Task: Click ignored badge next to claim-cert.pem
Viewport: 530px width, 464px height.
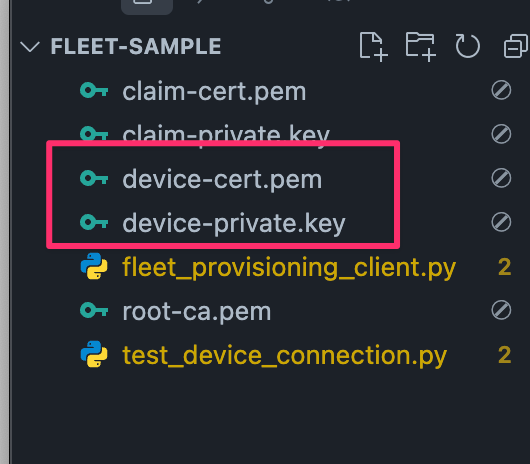Action: tap(501, 90)
